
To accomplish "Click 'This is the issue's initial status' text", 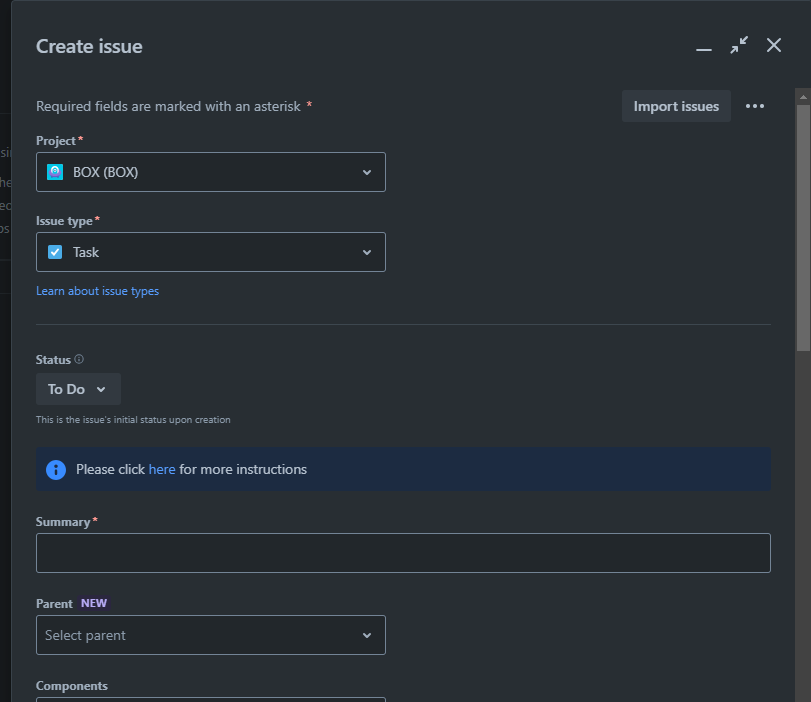I will click(133, 420).
